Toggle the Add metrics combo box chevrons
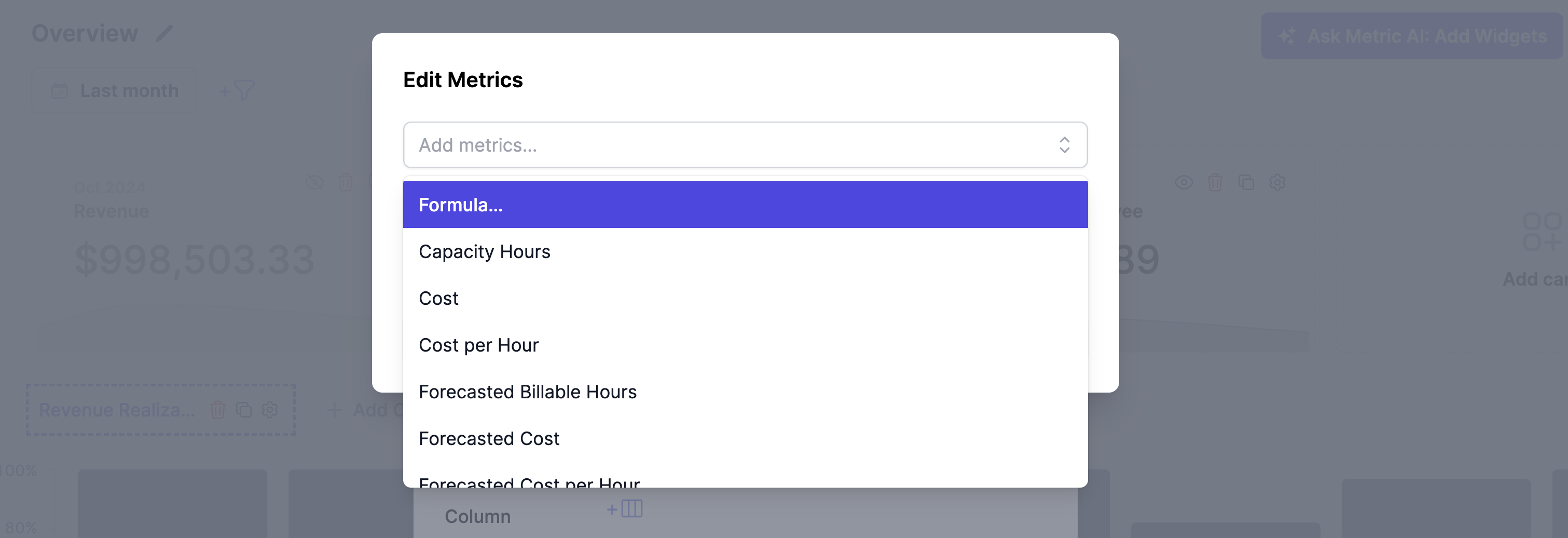 (x=1064, y=145)
